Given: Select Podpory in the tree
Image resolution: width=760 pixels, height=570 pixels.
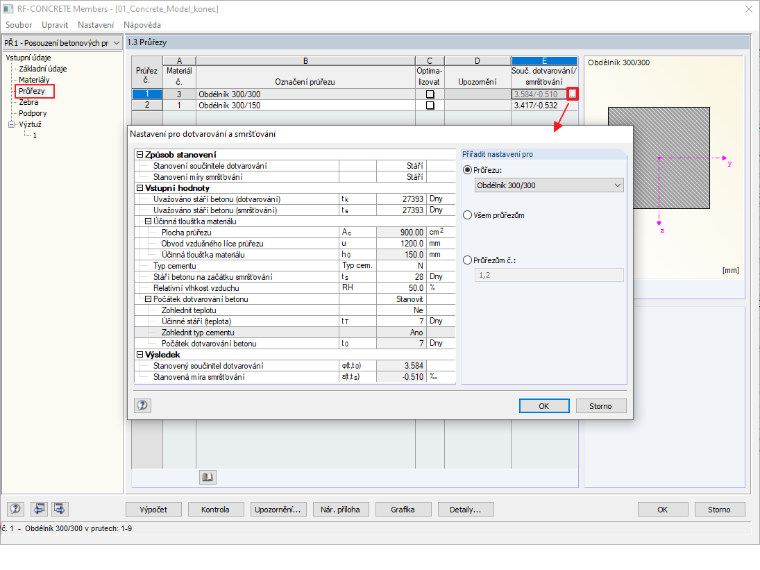Looking at the screenshot, I should pyautogui.click(x=32, y=113).
